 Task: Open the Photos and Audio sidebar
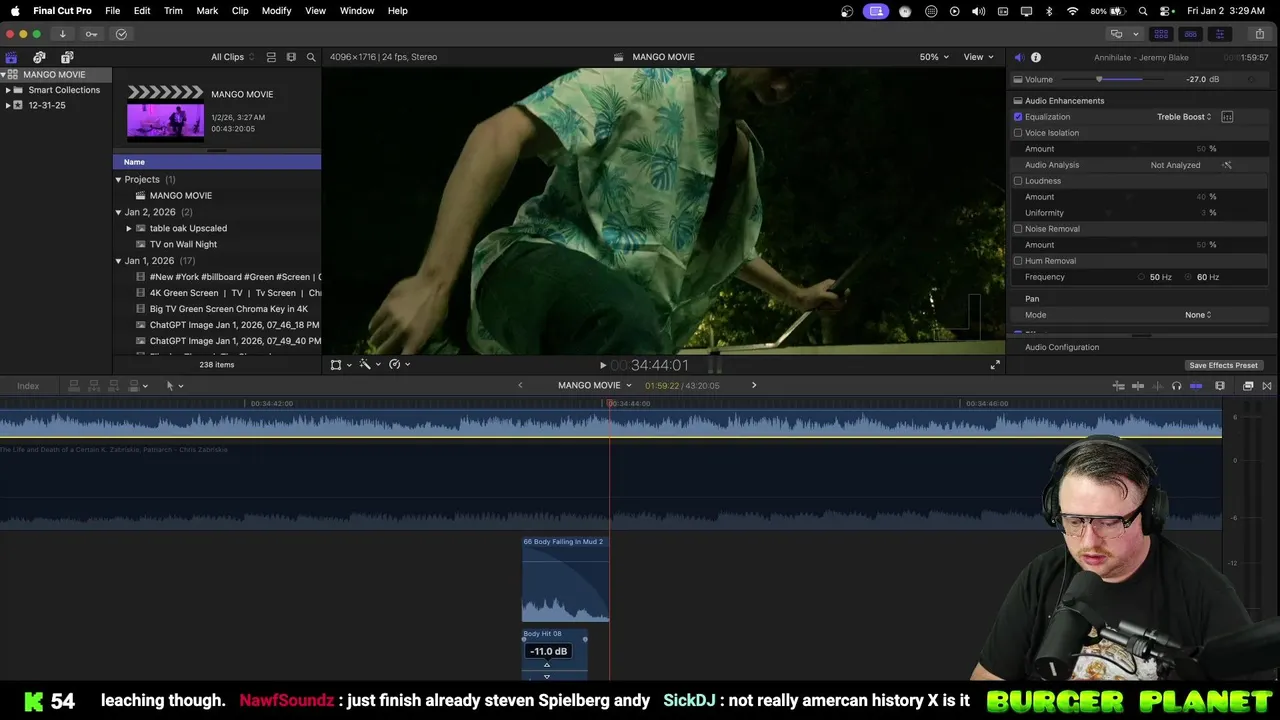point(39,57)
